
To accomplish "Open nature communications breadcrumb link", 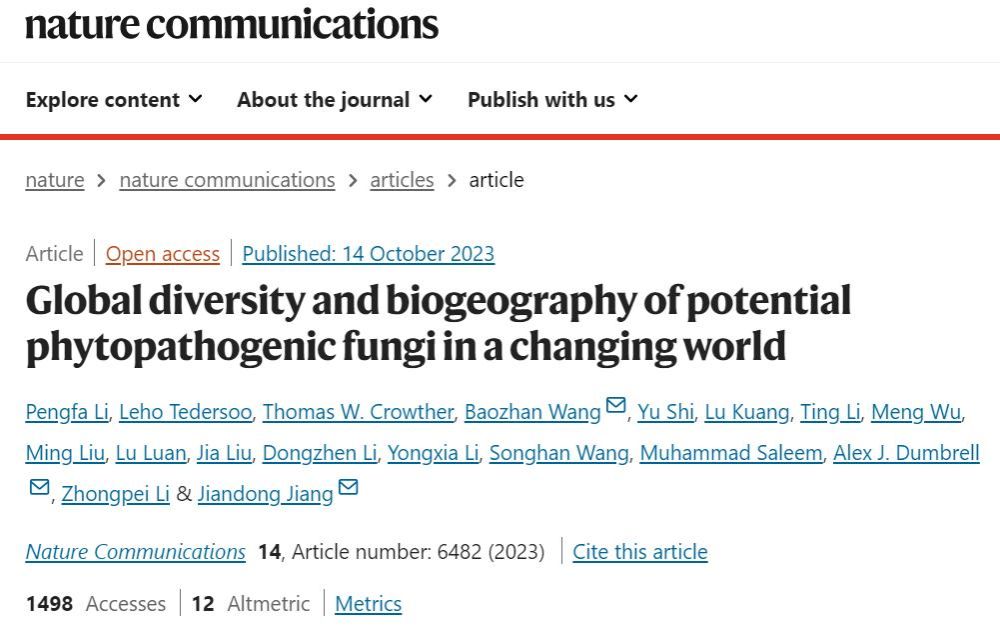I will [227, 180].
